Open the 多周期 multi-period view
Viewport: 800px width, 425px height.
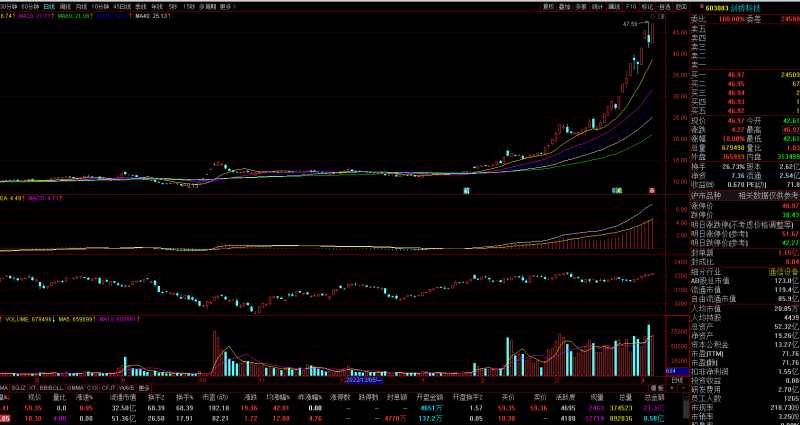[x=207, y=6]
